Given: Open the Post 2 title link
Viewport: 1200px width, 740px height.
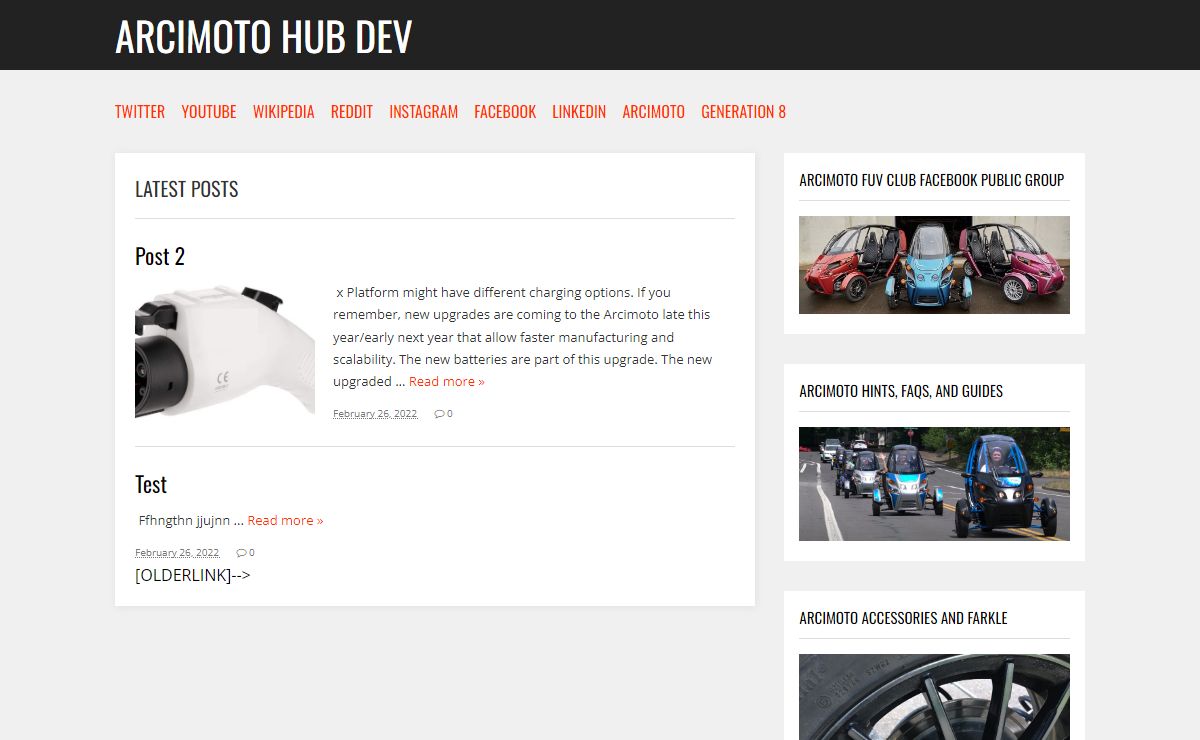Looking at the screenshot, I should [x=160, y=257].
